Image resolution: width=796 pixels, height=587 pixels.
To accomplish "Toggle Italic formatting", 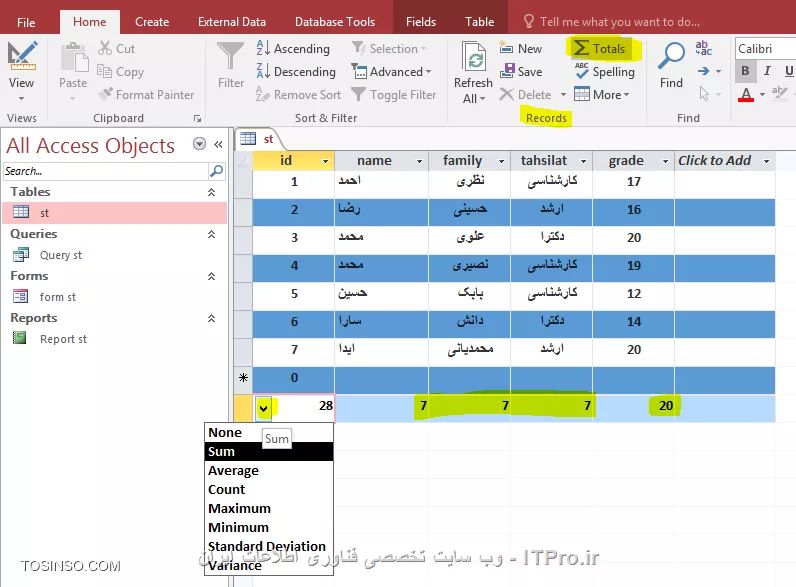I will 768,71.
